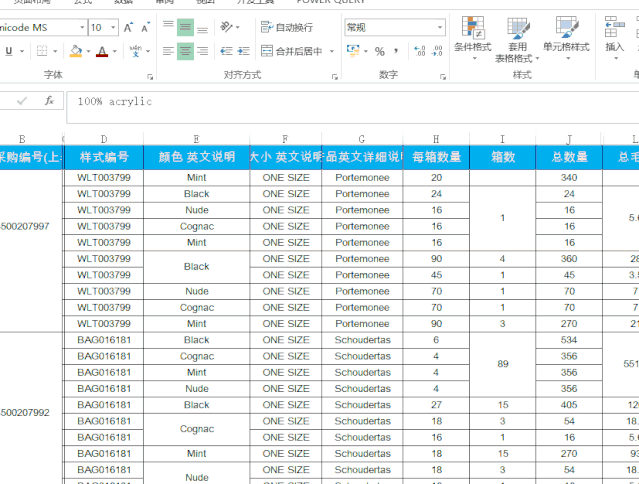639x484 pixels.
Task: Open underline style dropdown arrow
Action: [22, 51]
